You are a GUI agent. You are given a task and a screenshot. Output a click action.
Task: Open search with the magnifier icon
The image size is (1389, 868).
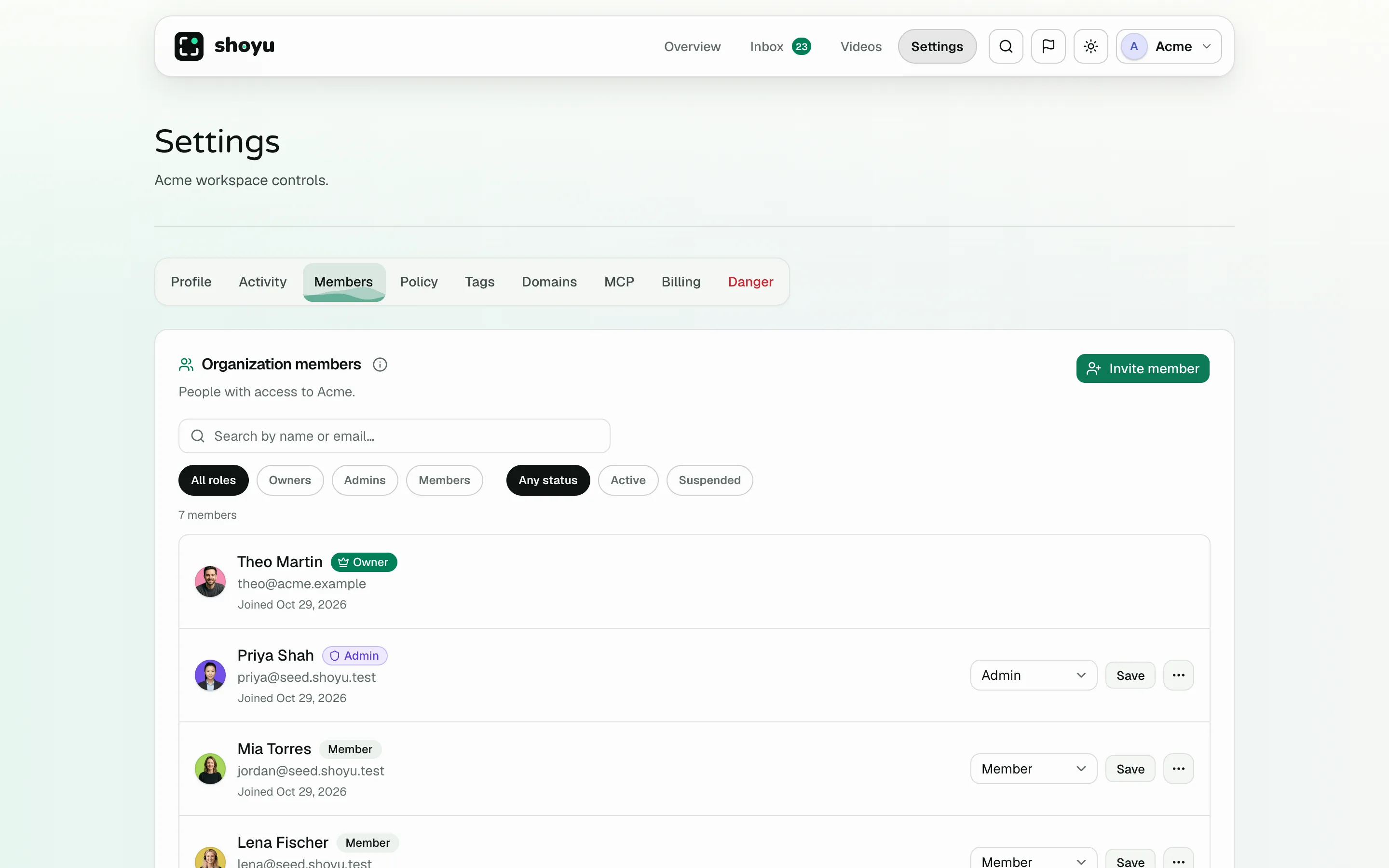pos(1006,46)
